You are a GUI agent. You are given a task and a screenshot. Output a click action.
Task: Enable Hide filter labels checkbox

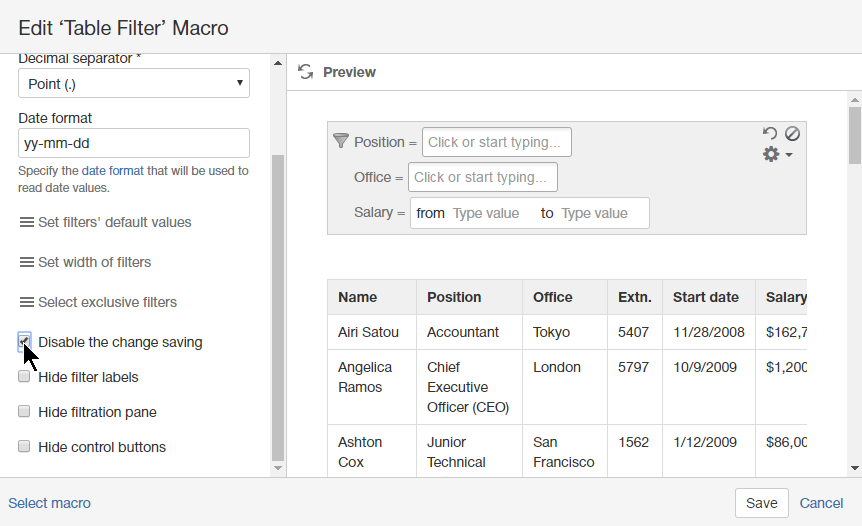(x=24, y=377)
